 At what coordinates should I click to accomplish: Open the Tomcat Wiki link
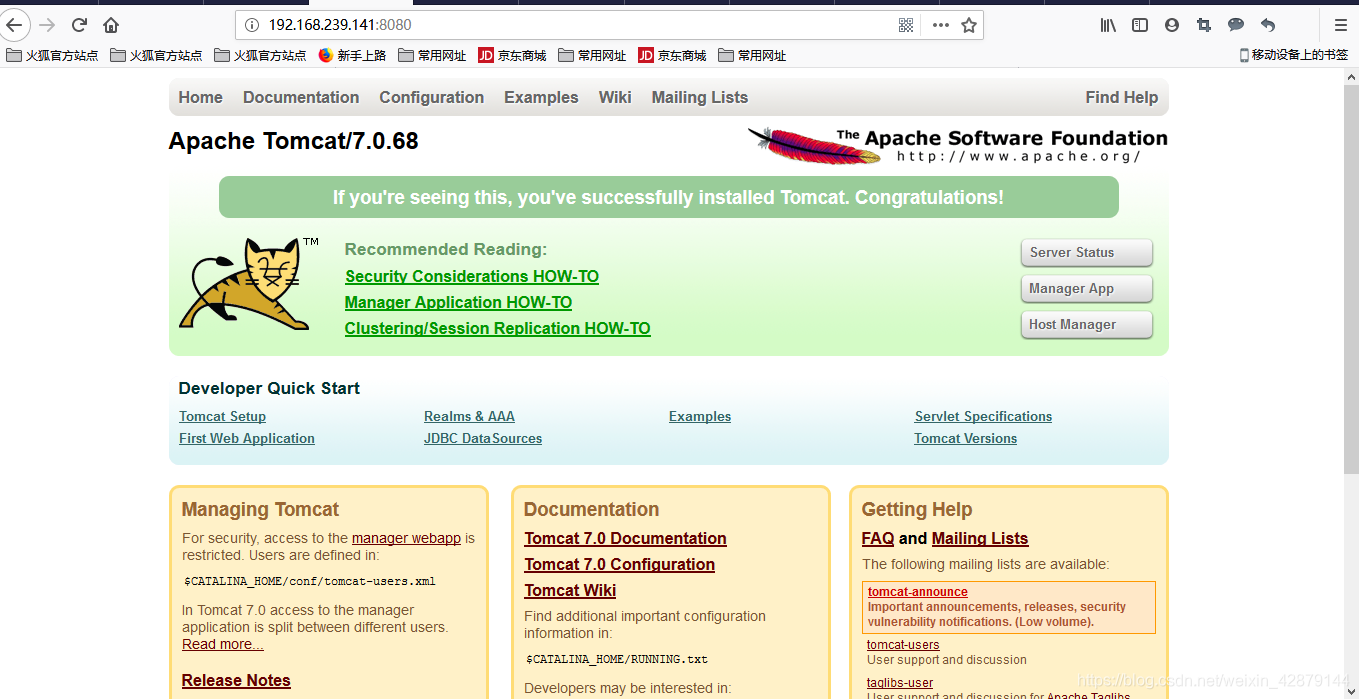570,590
